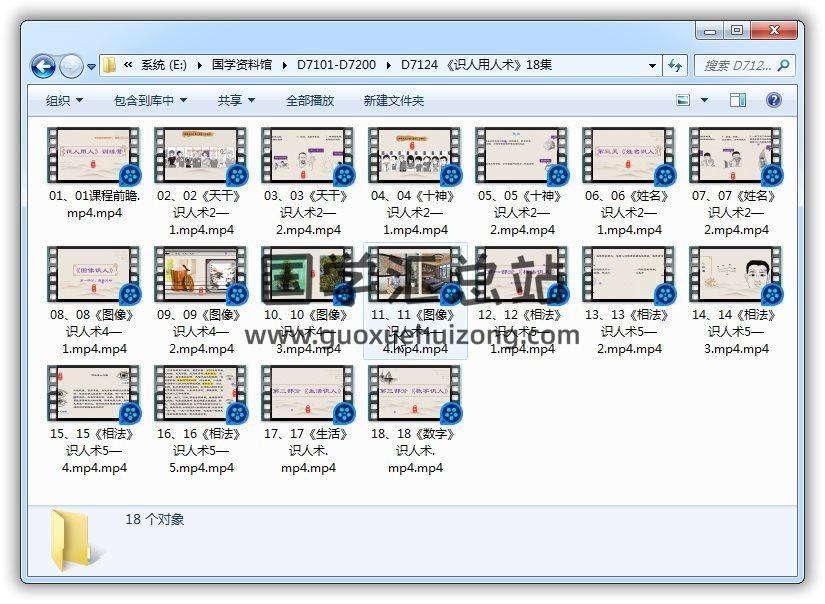
Task: Select video 17《生活》识人术.mp4
Action: (308, 420)
